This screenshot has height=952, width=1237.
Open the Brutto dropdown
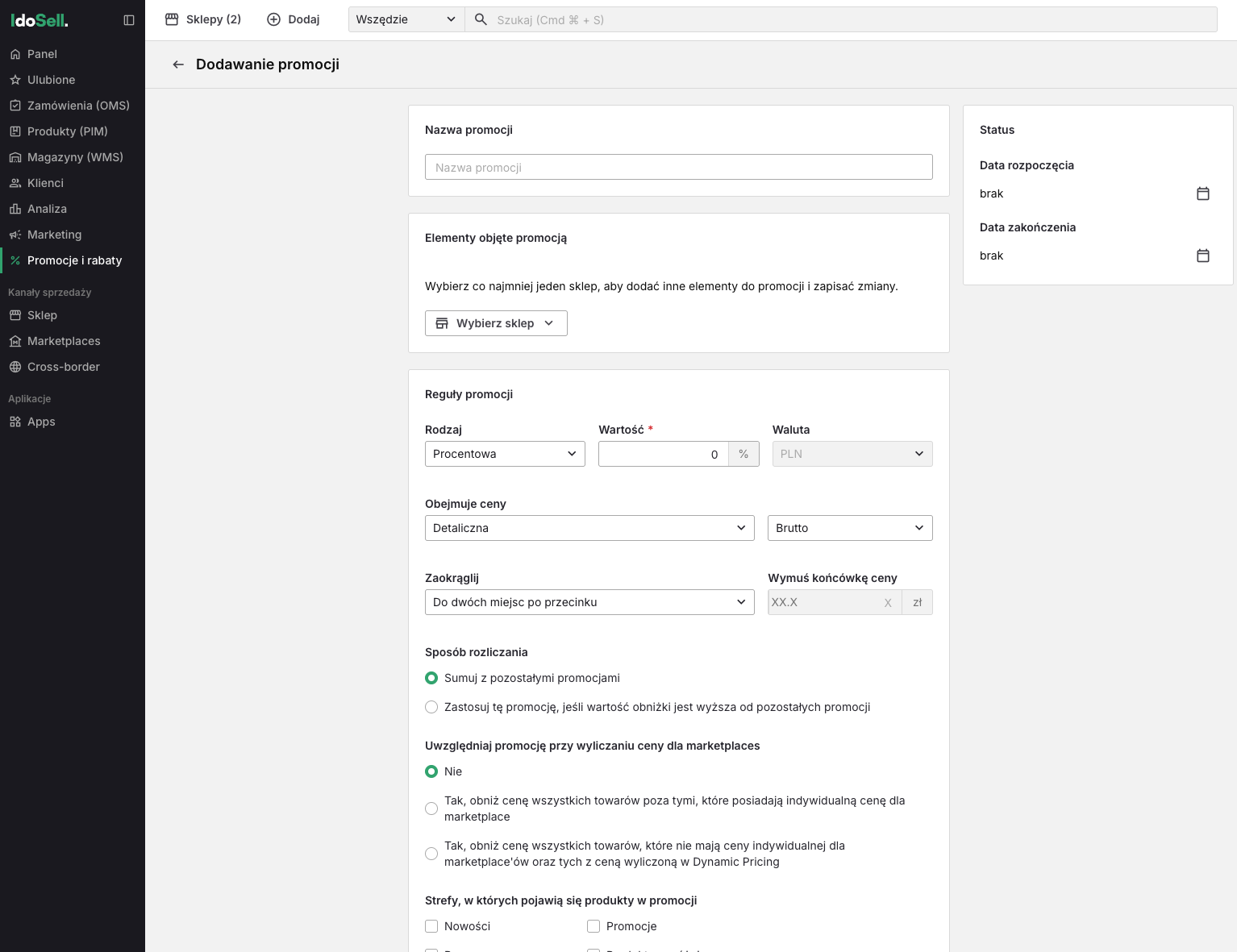(x=850, y=528)
